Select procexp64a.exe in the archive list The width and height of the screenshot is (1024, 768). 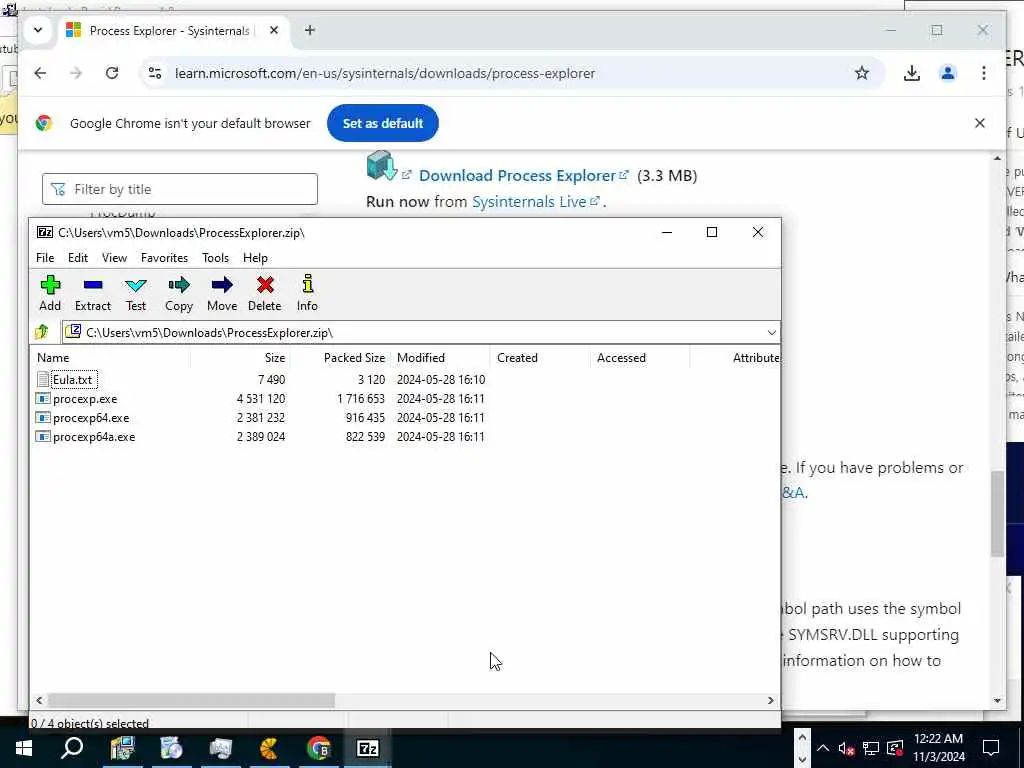point(94,436)
